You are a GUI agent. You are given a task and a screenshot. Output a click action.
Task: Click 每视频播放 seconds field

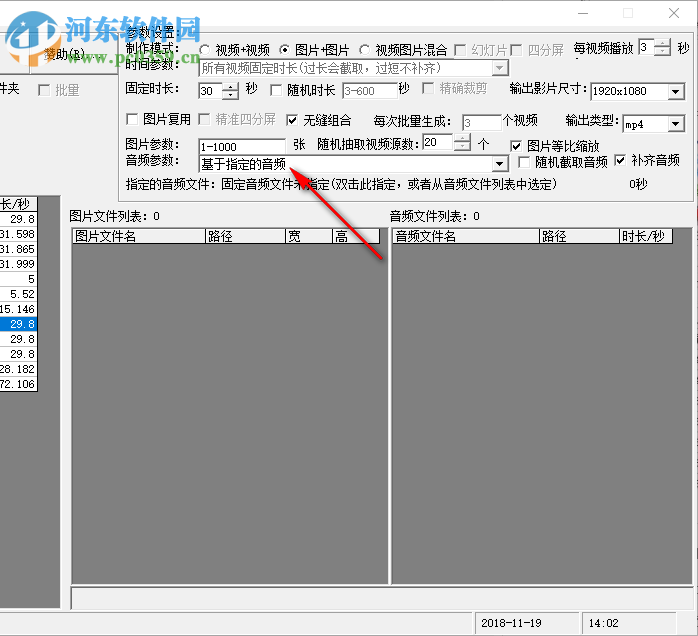(x=646, y=47)
